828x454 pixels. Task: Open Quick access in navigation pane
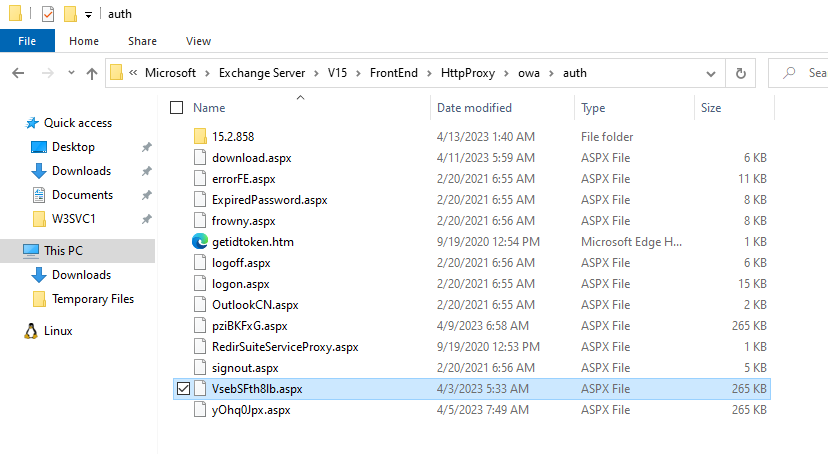click(78, 122)
